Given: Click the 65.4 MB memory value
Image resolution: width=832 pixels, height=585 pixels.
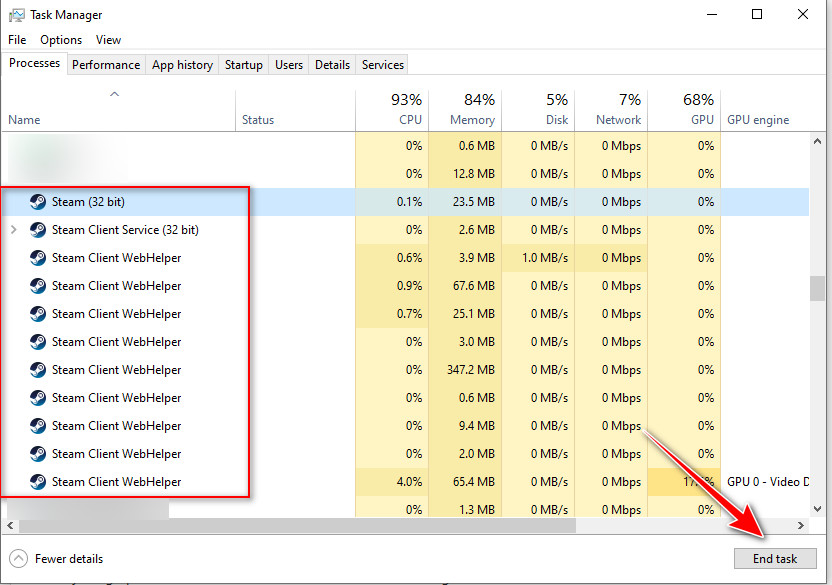Looking at the screenshot, I should 473,482.
